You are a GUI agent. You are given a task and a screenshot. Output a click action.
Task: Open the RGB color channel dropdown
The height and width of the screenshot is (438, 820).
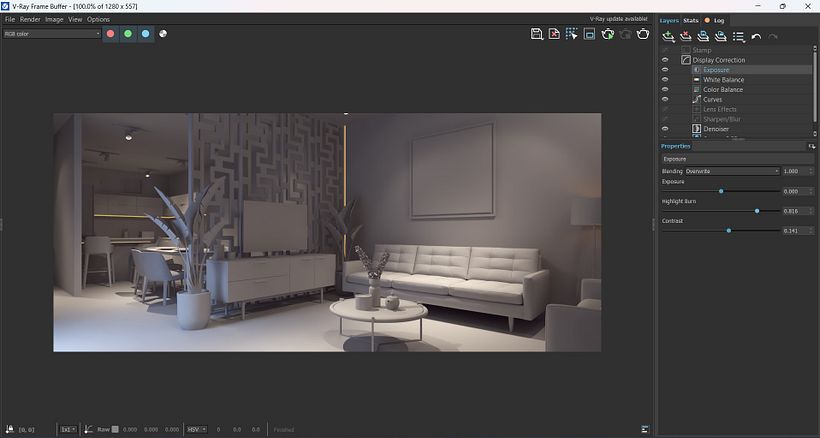(52, 33)
